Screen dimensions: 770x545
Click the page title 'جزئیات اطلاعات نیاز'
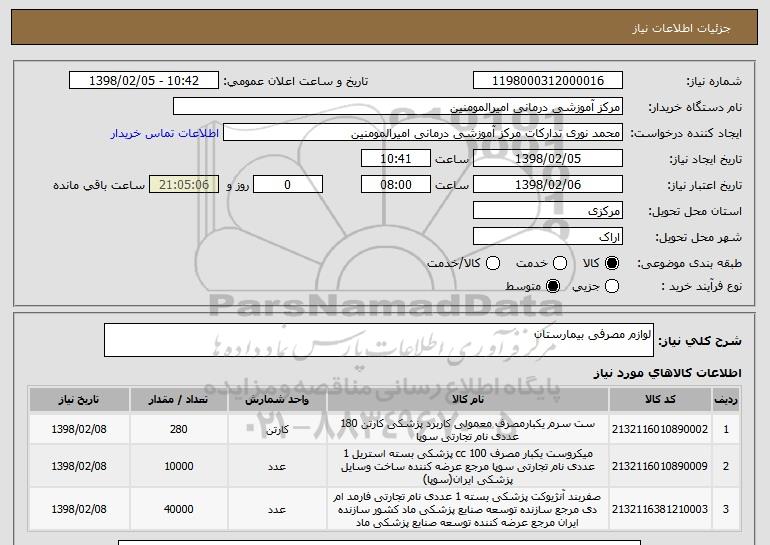click(681, 28)
